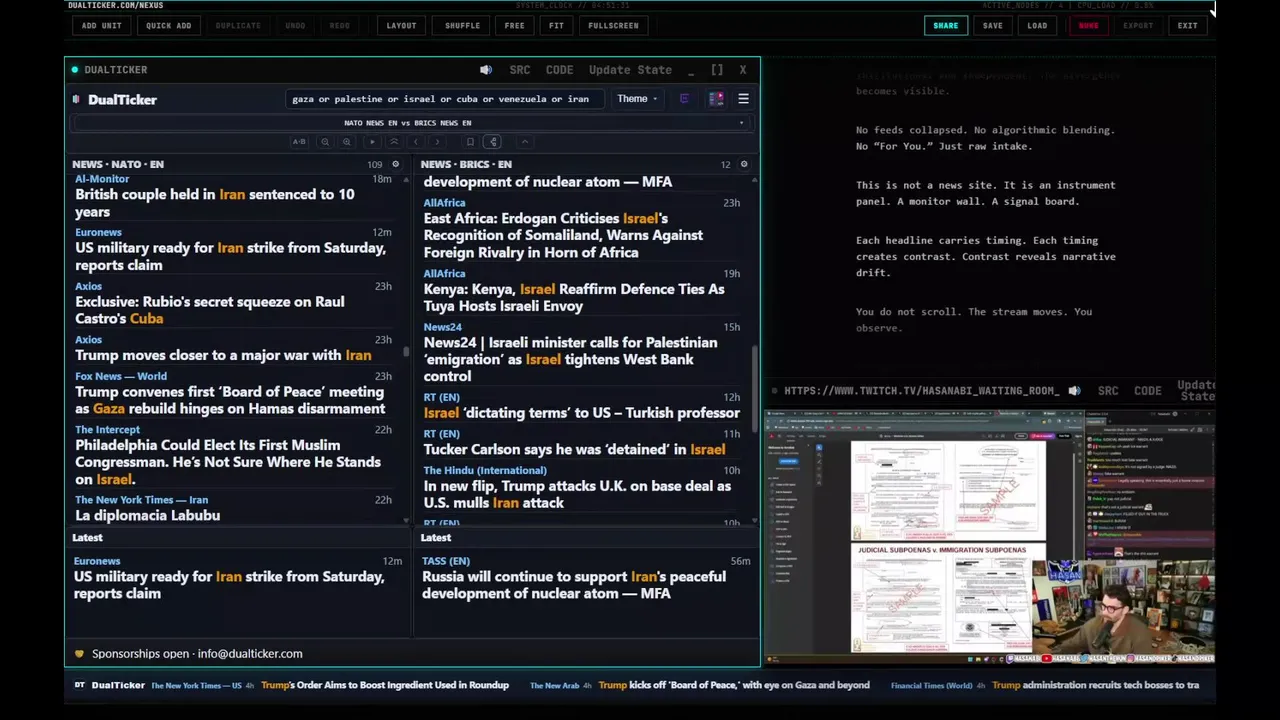1280x720 pixels.
Task: Click QUICK ADD in the top bar
Action: tap(168, 25)
